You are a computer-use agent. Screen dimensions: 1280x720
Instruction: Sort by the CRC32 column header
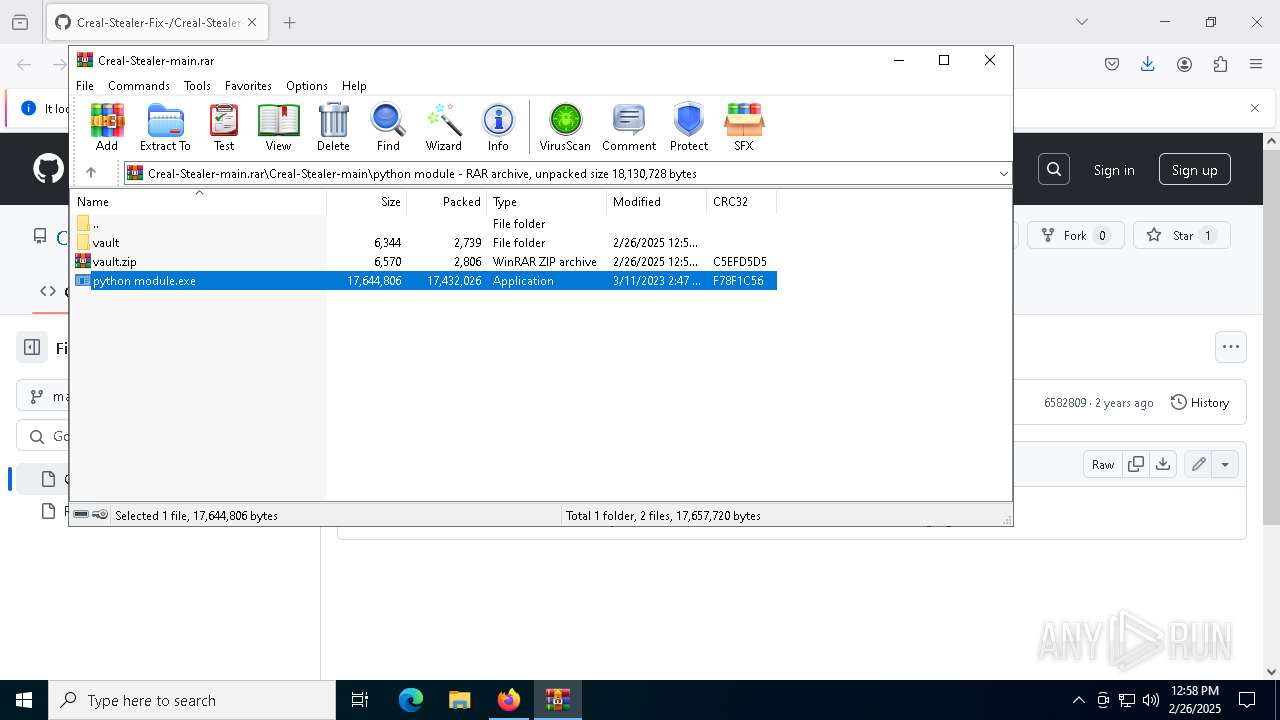point(742,201)
